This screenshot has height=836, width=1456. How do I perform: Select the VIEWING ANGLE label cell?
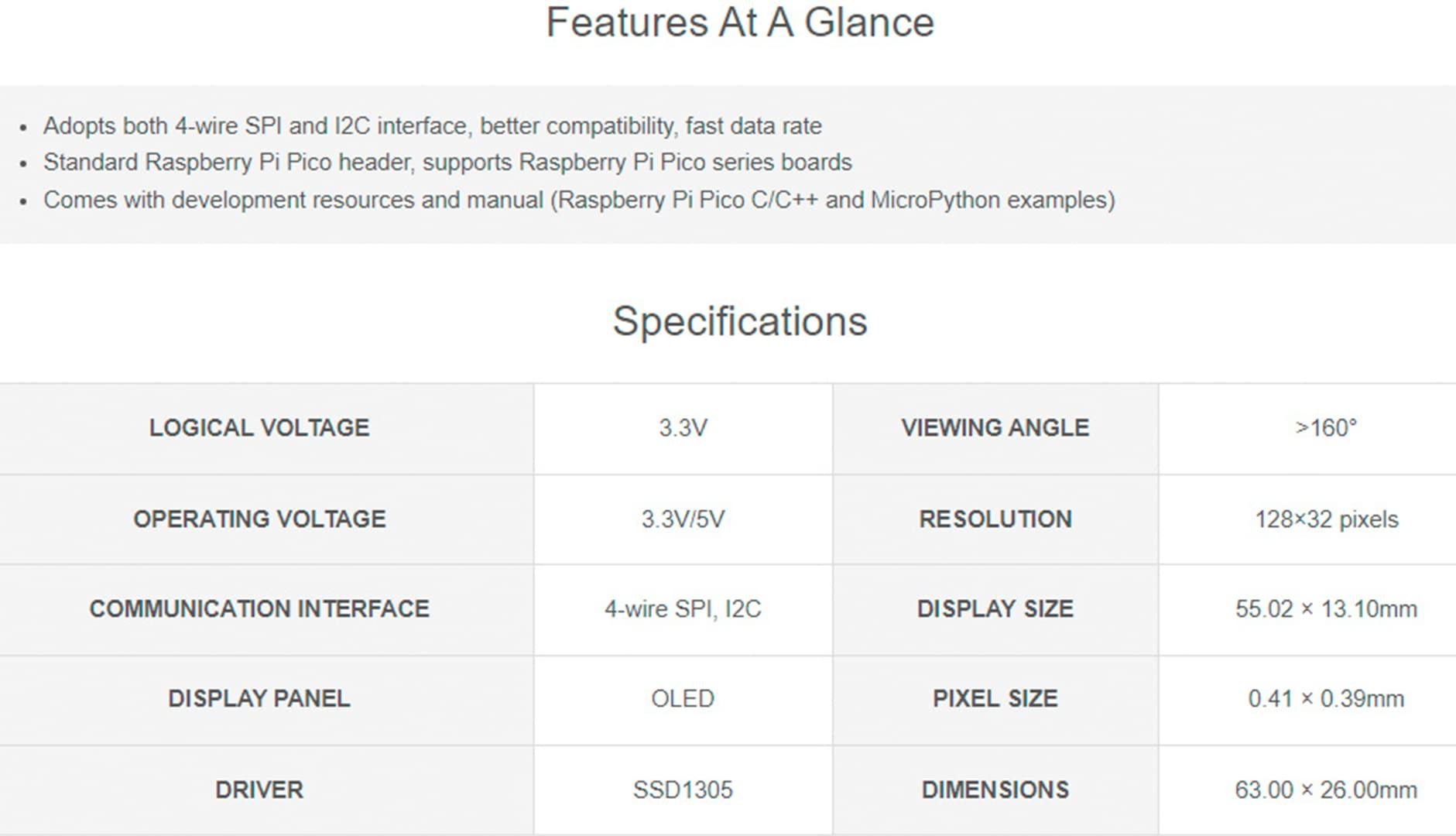point(995,428)
